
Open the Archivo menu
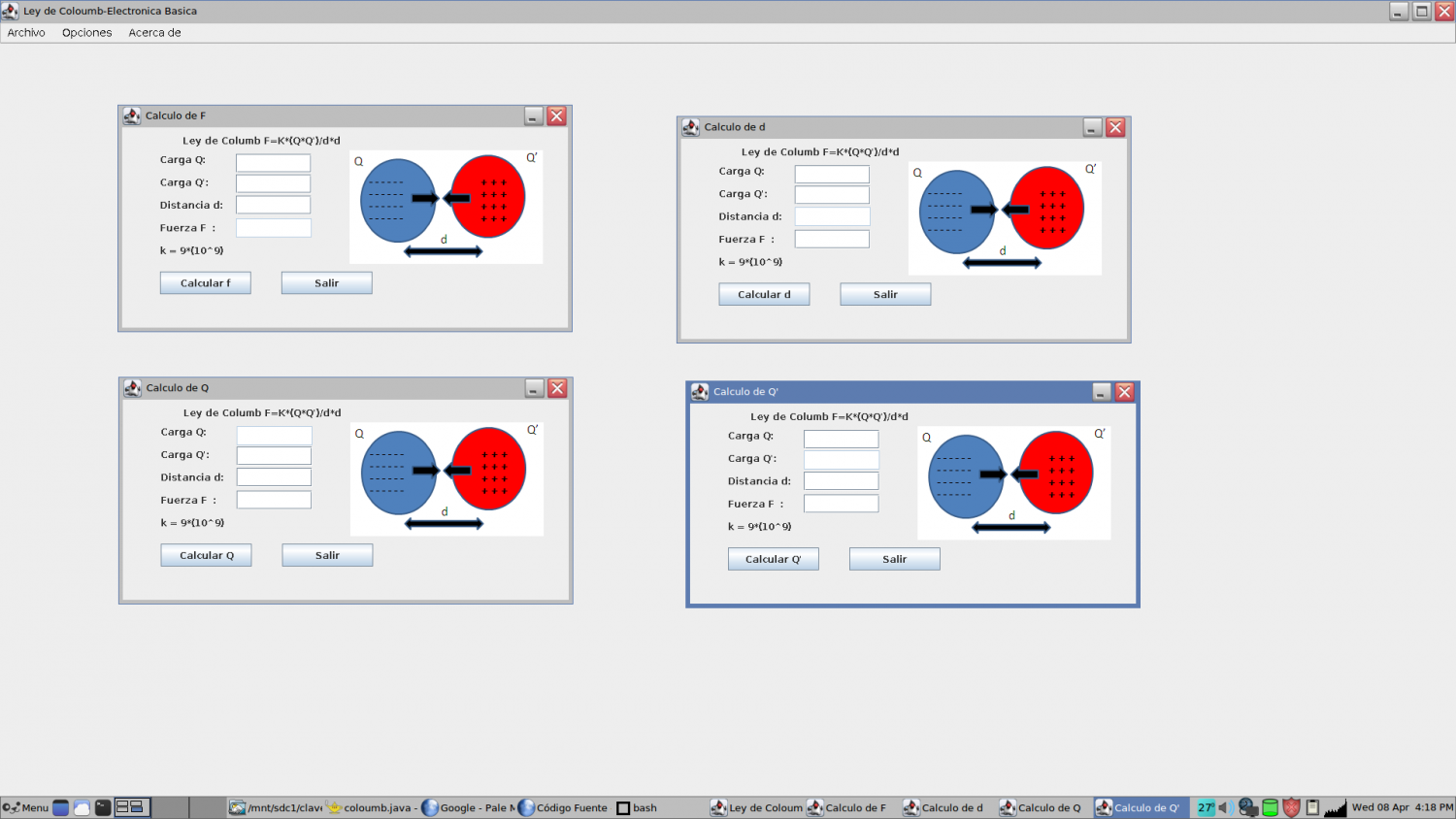pyautogui.click(x=26, y=33)
